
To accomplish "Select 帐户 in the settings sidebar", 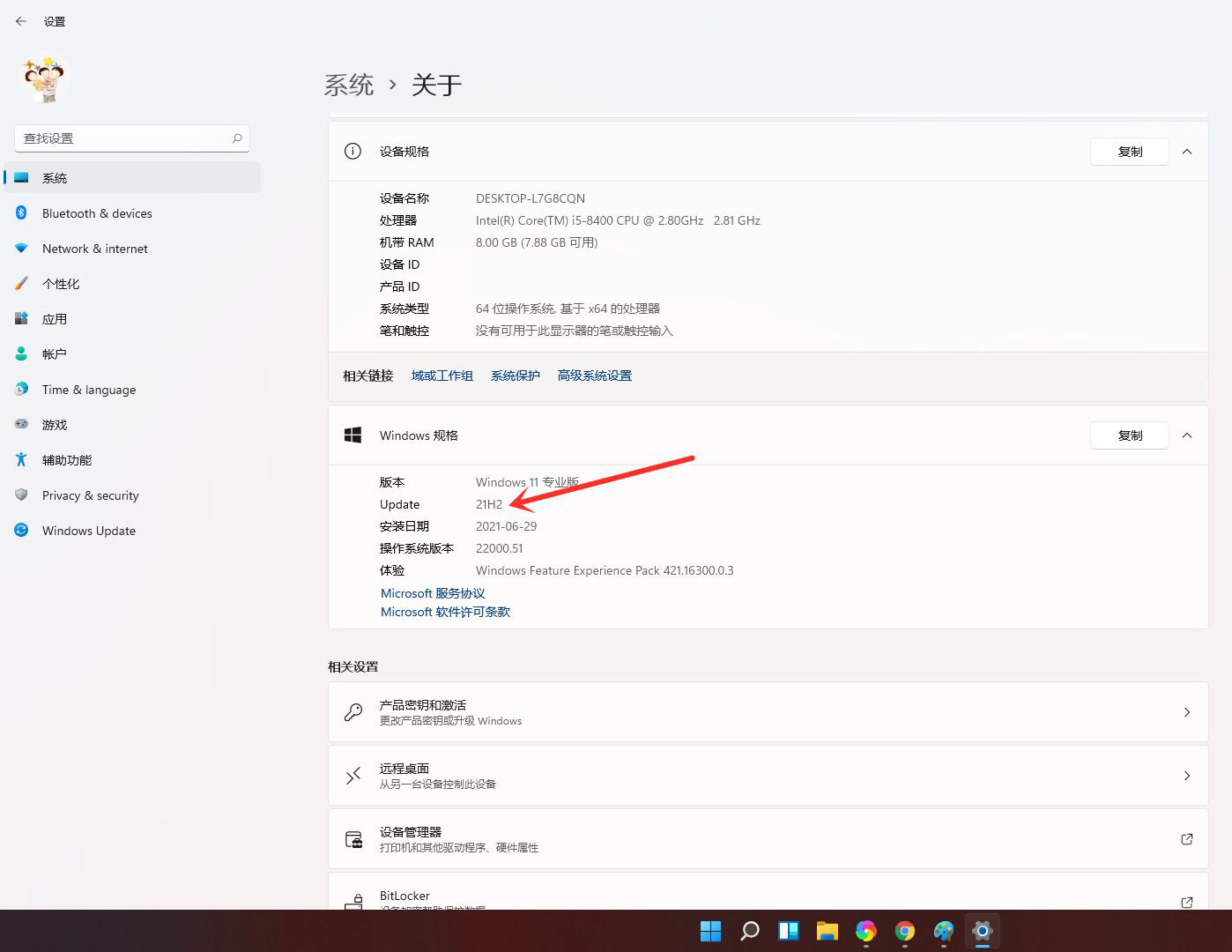I will 54,353.
